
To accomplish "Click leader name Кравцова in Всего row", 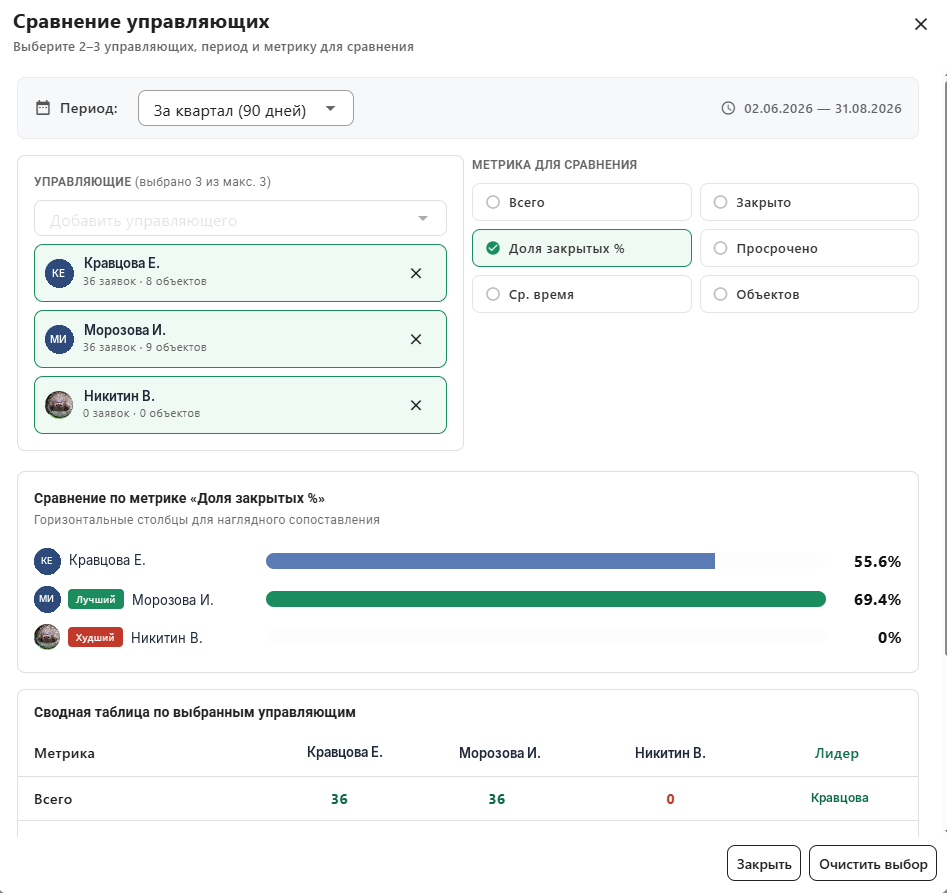I will (x=839, y=798).
